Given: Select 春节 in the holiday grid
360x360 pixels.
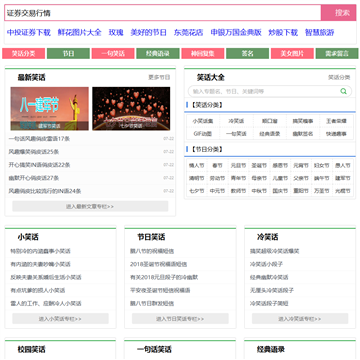Looking at the screenshot, I should pos(217,165).
